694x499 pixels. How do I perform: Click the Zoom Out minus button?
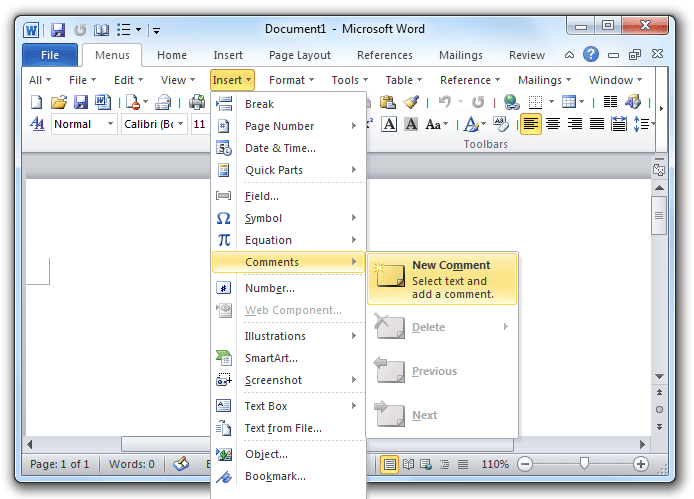[525, 464]
